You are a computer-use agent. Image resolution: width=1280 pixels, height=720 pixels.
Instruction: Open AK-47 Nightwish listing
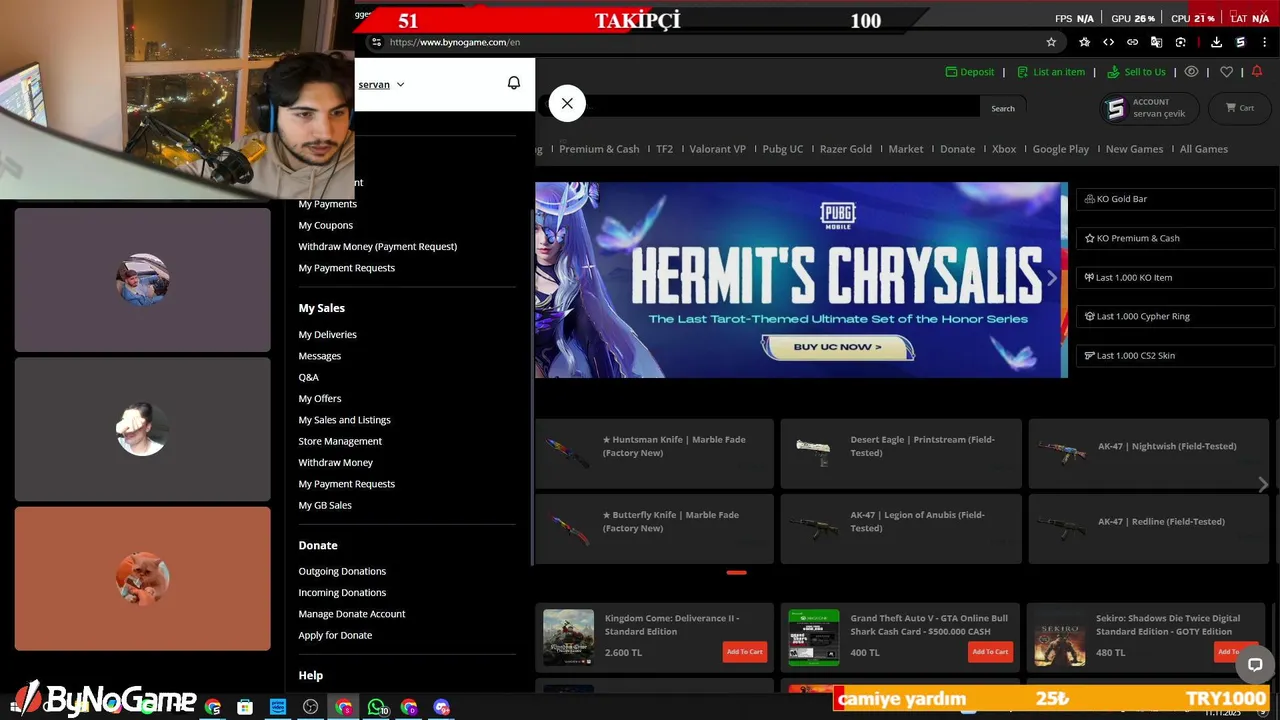pyautogui.click(x=1150, y=453)
